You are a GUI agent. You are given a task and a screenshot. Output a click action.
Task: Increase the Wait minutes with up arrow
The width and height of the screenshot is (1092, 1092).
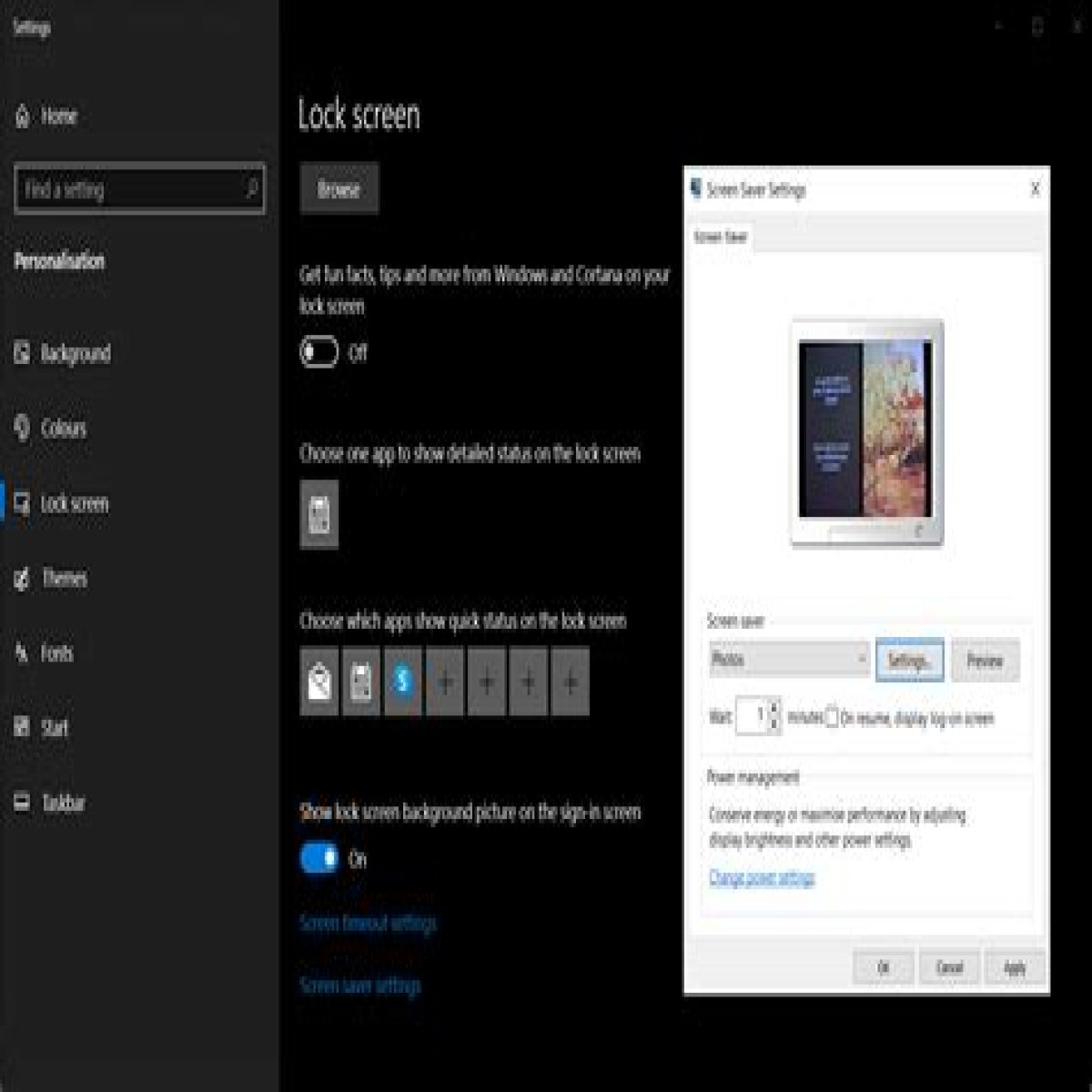[x=774, y=707]
